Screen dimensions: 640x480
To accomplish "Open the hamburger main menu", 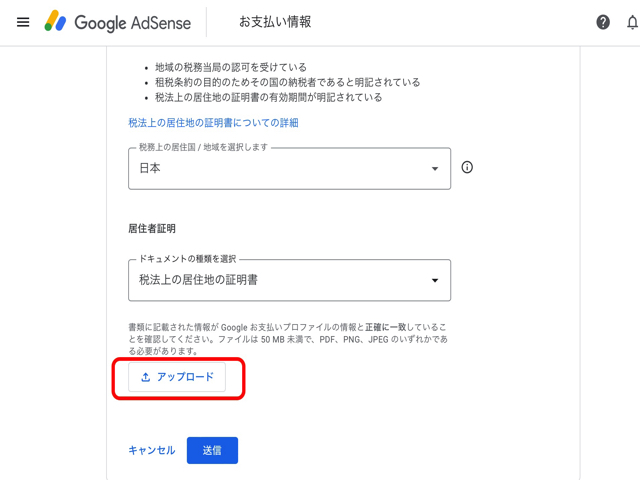I will tap(23, 22).
